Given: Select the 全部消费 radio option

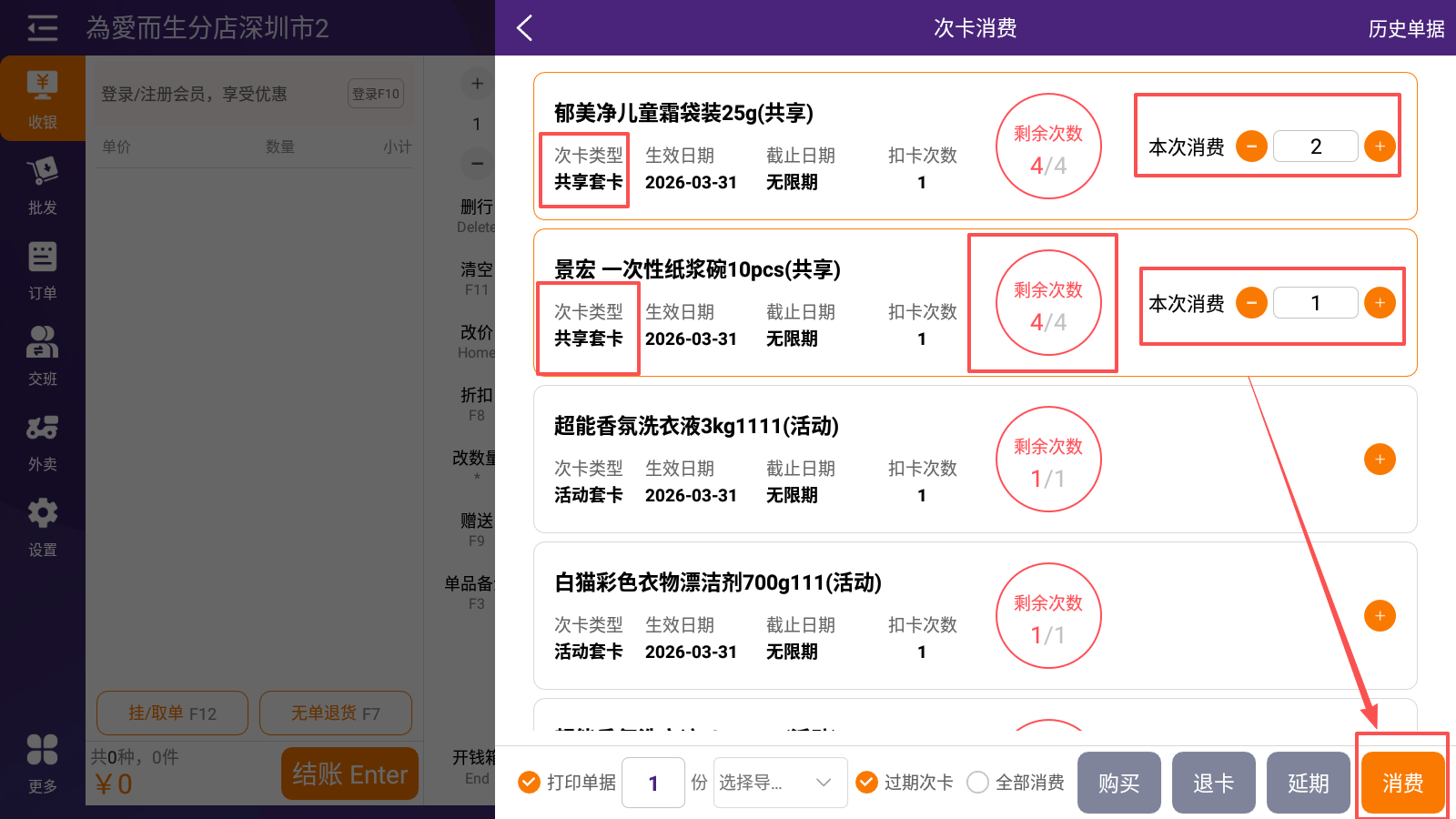Looking at the screenshot, I should pos(978,783).
